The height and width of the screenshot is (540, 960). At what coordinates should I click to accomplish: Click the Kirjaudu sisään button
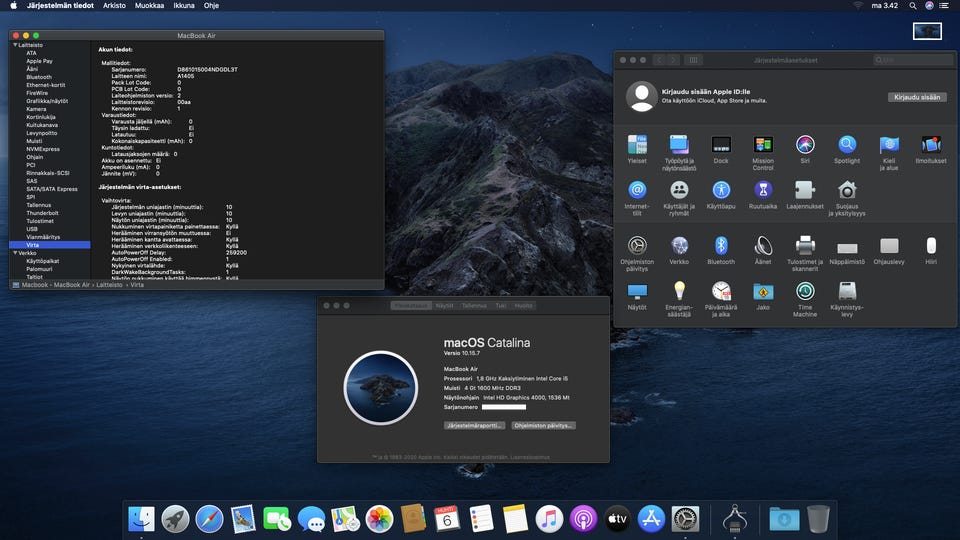click(x=915, y=97)
